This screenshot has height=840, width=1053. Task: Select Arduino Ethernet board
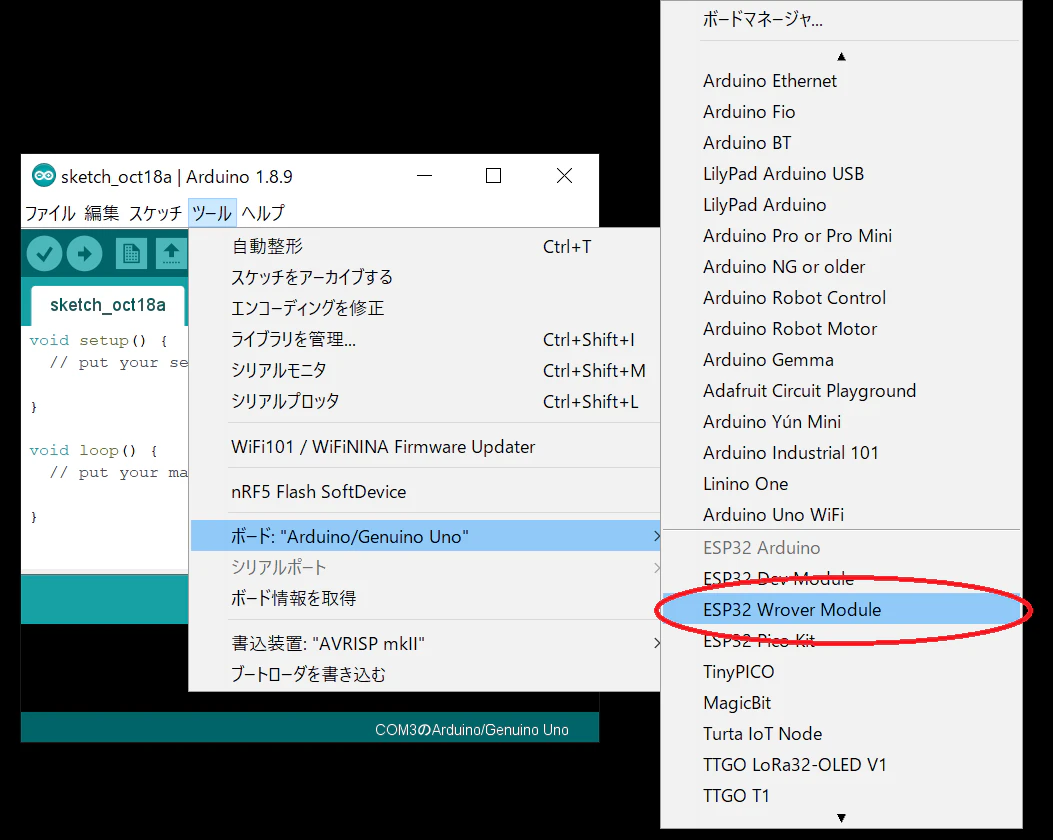[841, 81]
